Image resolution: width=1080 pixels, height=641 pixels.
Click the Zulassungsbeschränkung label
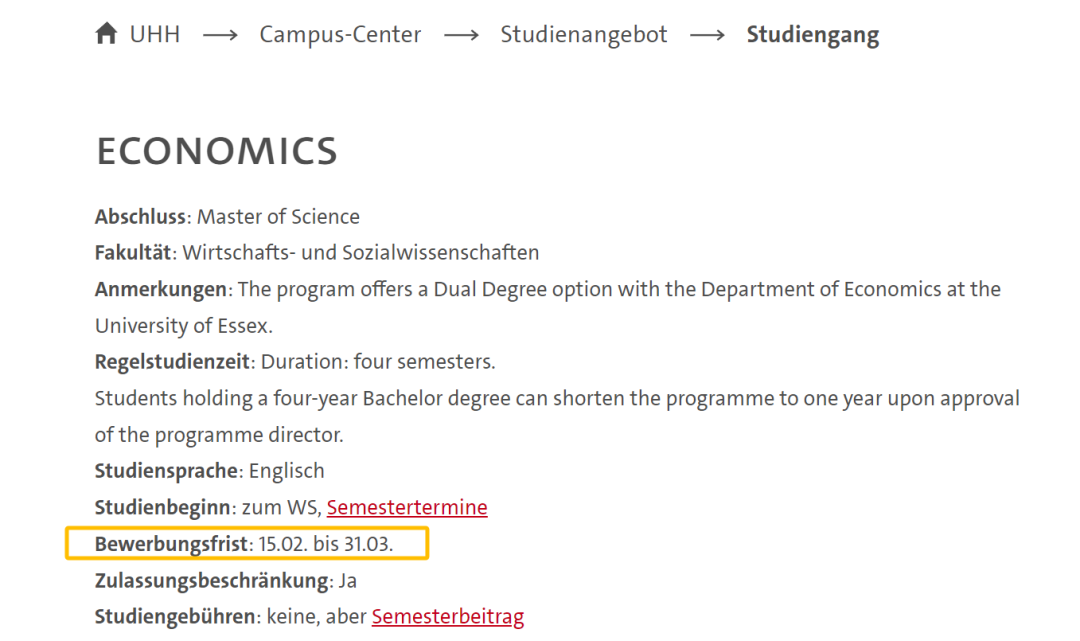[x=211, y=580]
